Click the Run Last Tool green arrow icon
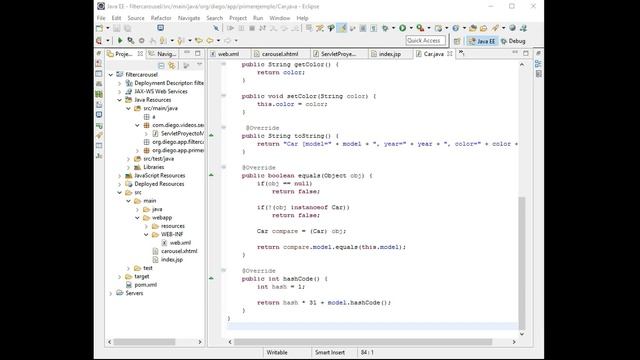Viewport: 640px width, 360px height. [120, 41]
